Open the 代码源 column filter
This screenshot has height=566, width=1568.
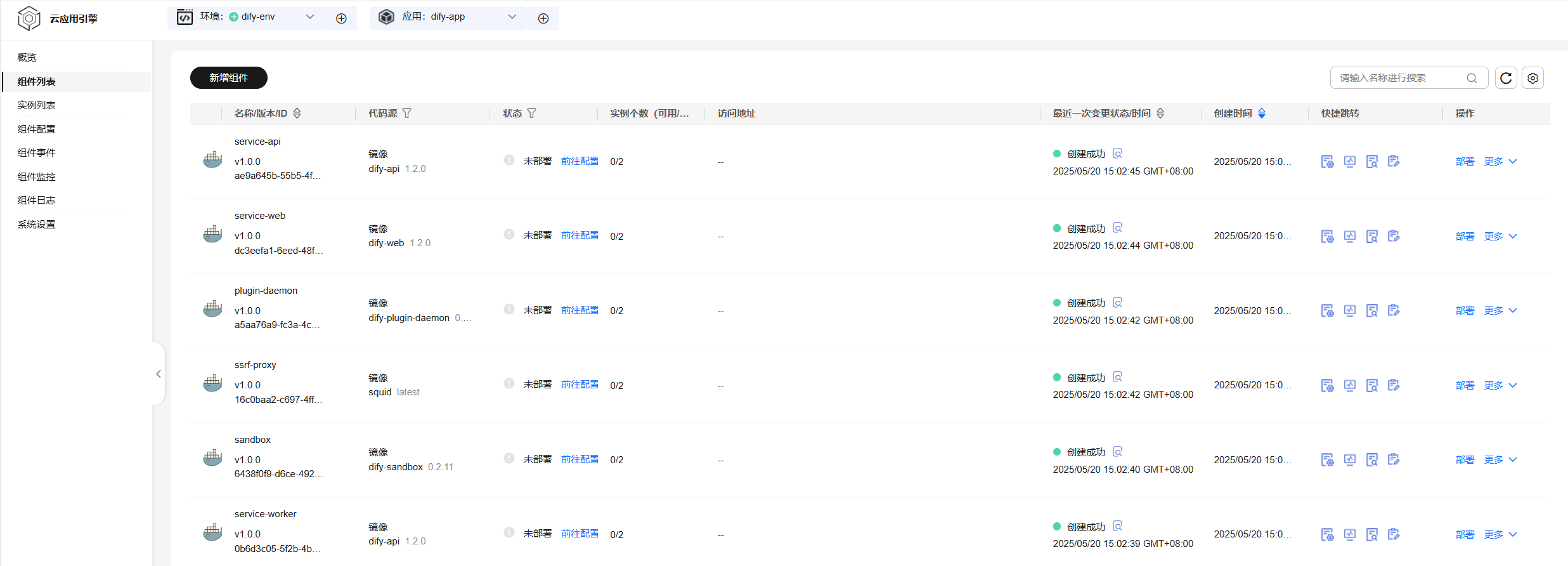pyautogui.click(x=407, y=114)
